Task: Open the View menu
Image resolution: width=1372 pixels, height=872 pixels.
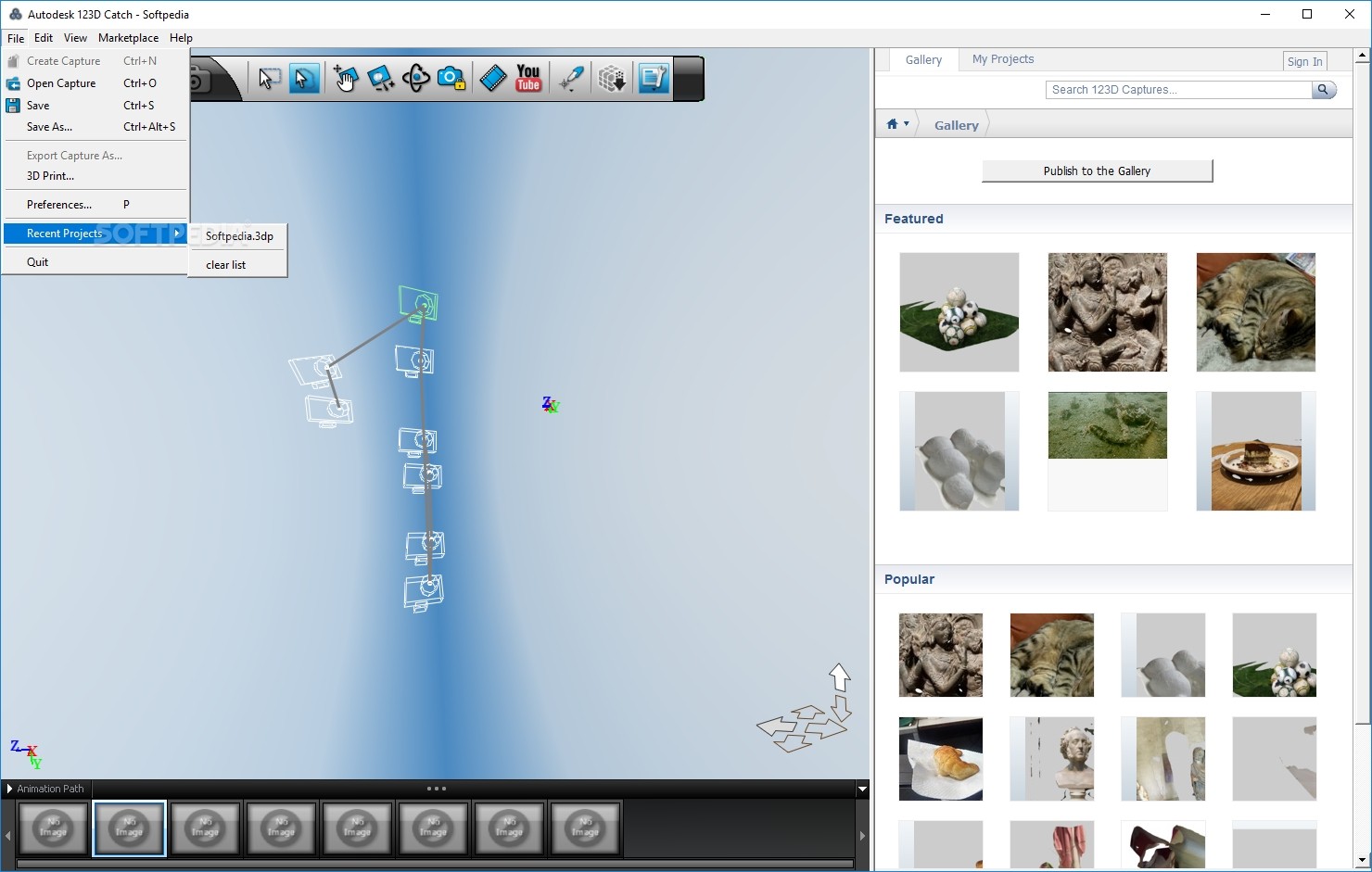Action: (x=75, y=38)
